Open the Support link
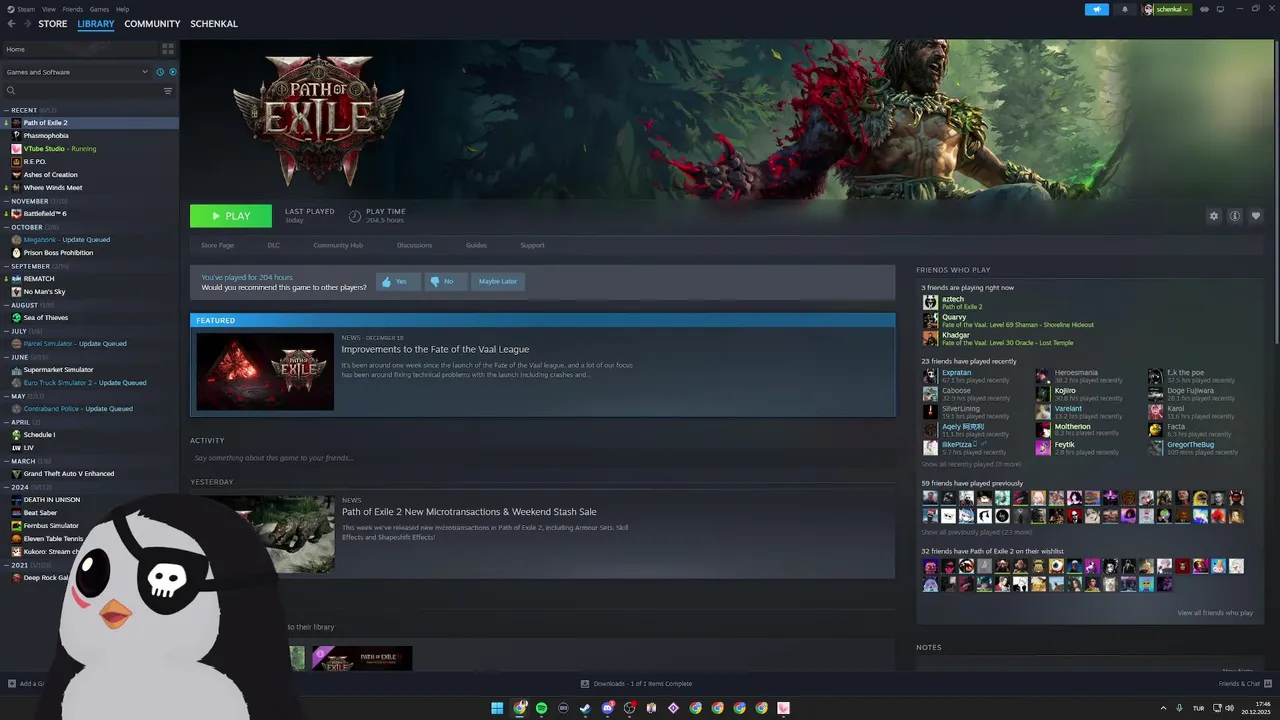Viewport: 1280px width, 720px height. [532, 245]
